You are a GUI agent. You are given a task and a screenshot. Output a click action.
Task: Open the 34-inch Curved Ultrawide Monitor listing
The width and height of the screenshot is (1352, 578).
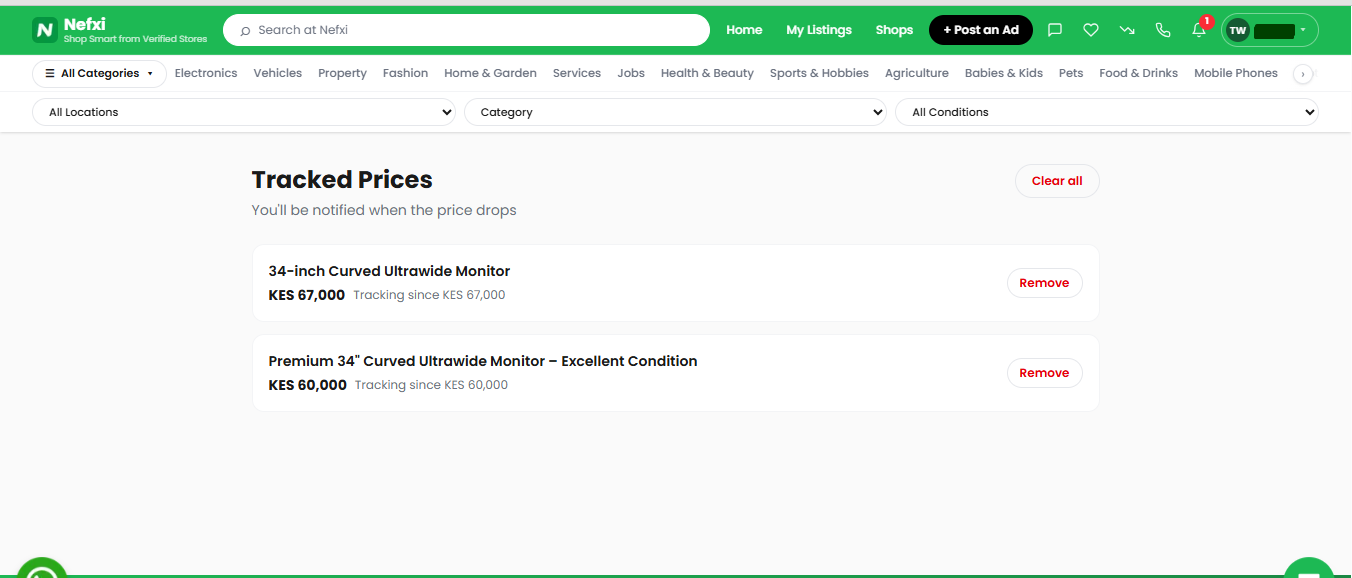point(389,271)
